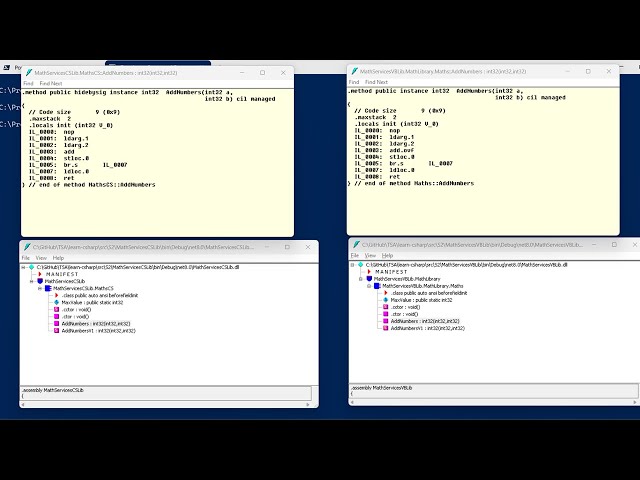Image resolution: width=640 pixels, height=480 pixels.
Task: Select the AddNumbers method icon in CSLib tree
Action: 56,323
